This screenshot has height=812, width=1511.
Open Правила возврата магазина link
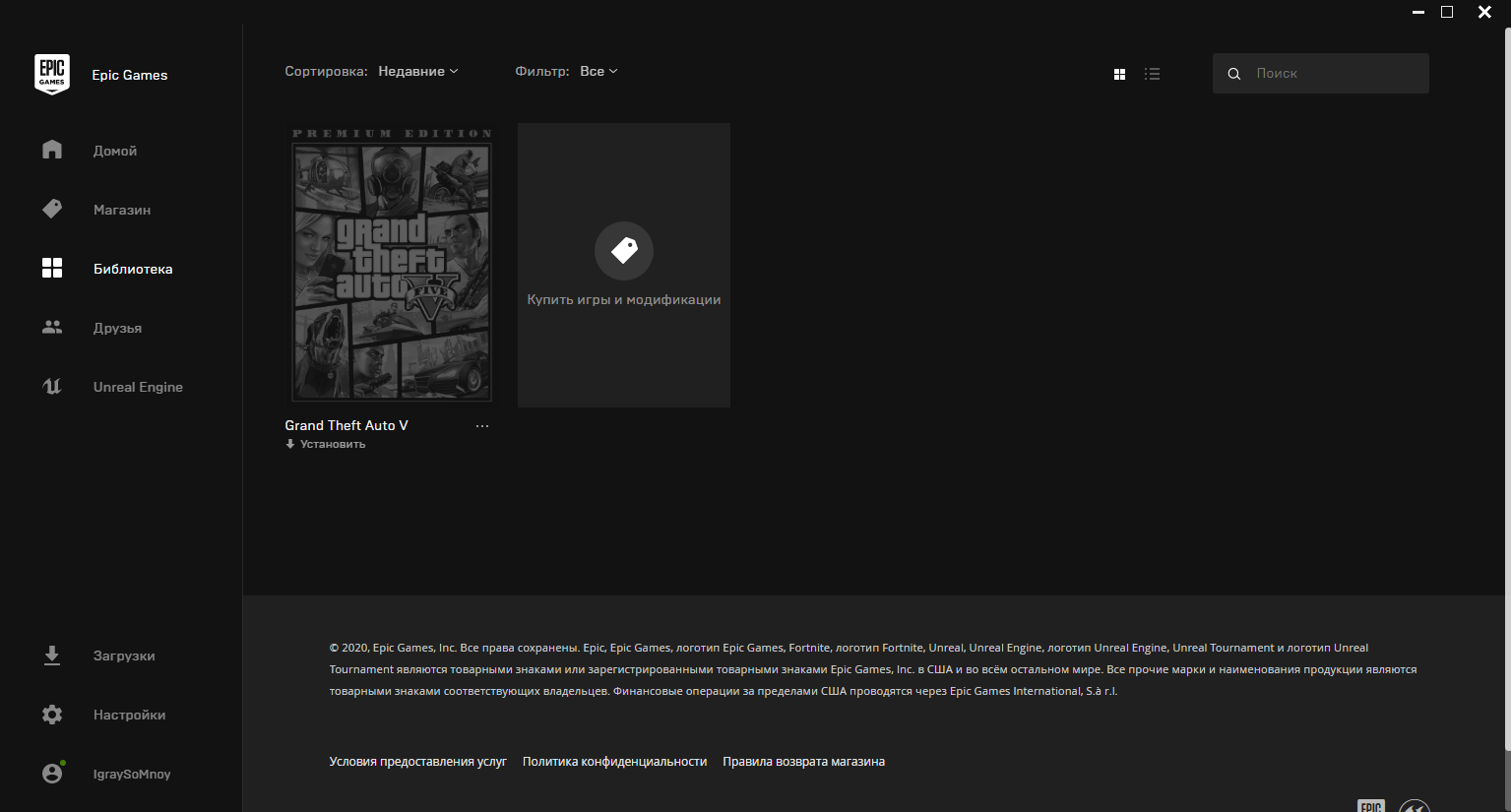point(803,762)
